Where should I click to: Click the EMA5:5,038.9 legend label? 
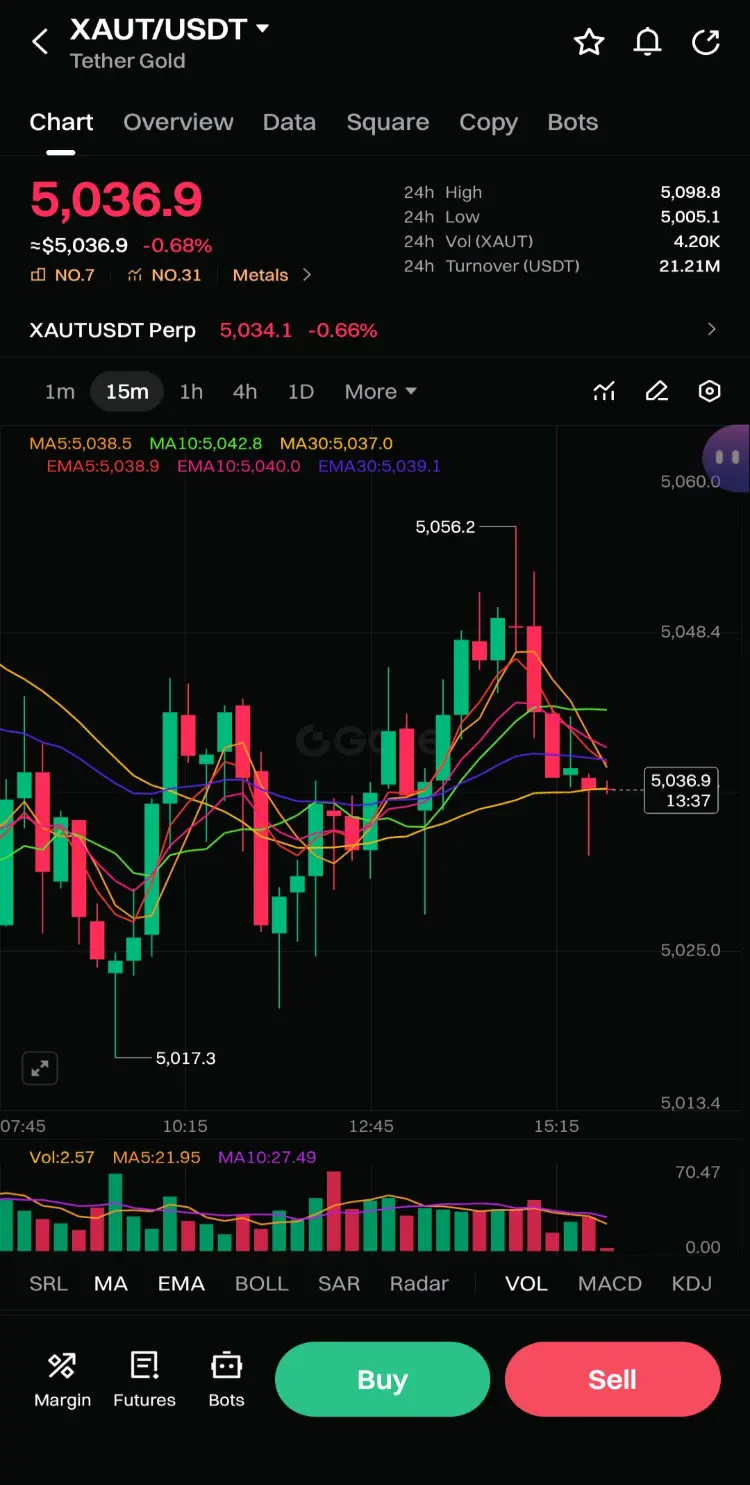[103, 466]
